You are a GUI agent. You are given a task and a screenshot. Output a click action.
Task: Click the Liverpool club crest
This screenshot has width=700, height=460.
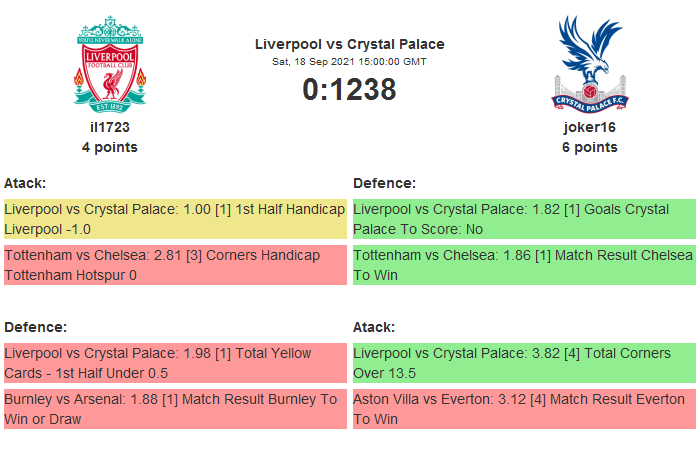(x=110, y=63)
